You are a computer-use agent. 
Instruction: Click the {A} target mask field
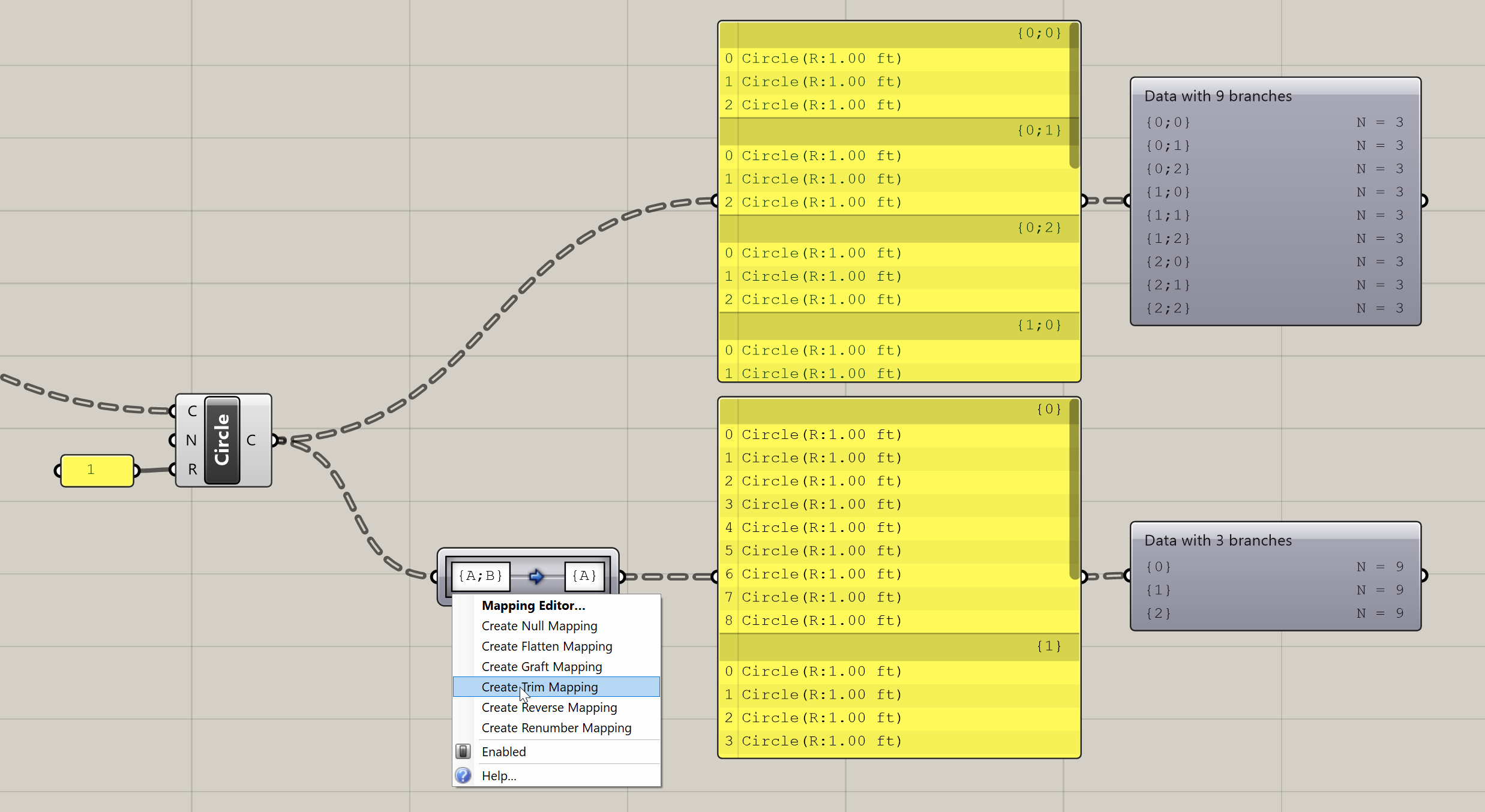(584, 576)
